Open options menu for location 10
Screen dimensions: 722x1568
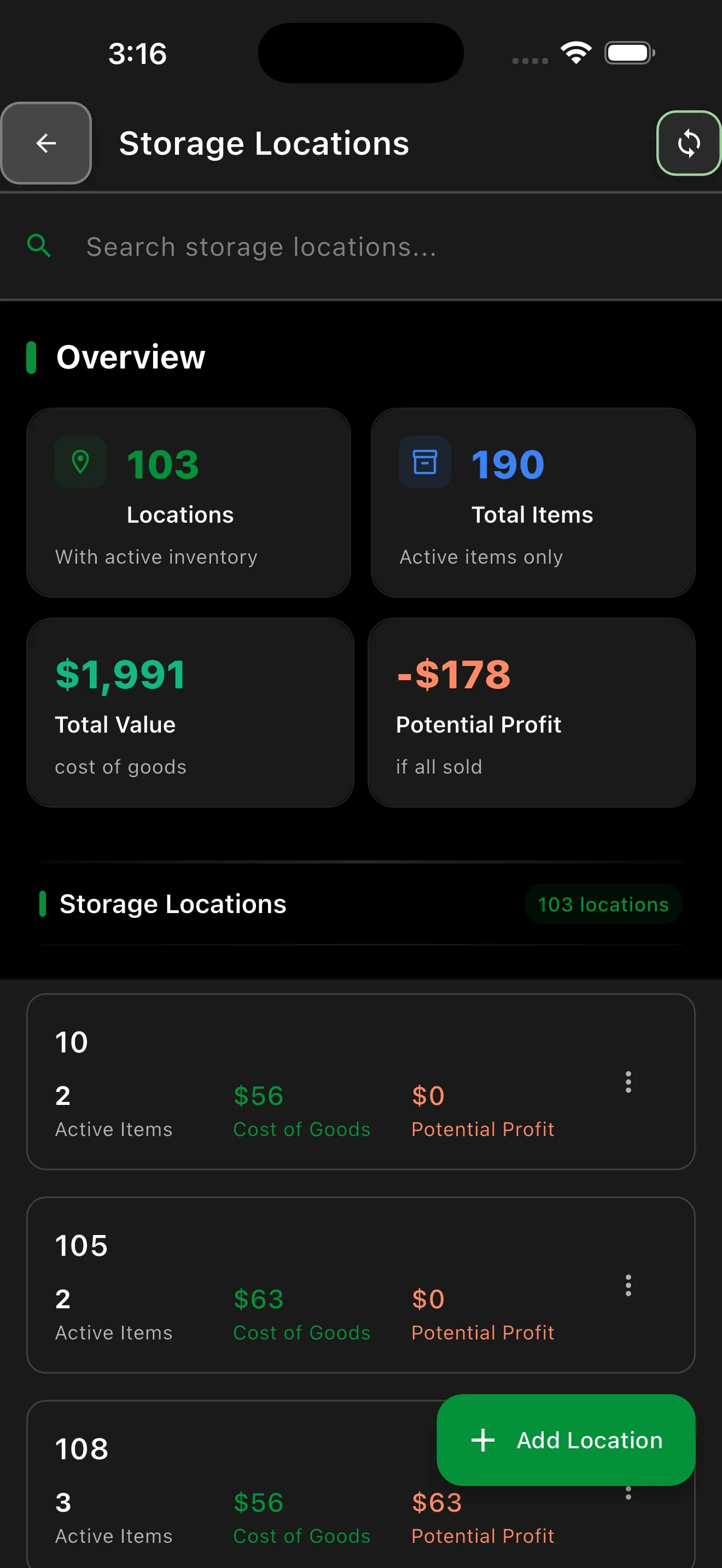click(x=627, y=1081)
